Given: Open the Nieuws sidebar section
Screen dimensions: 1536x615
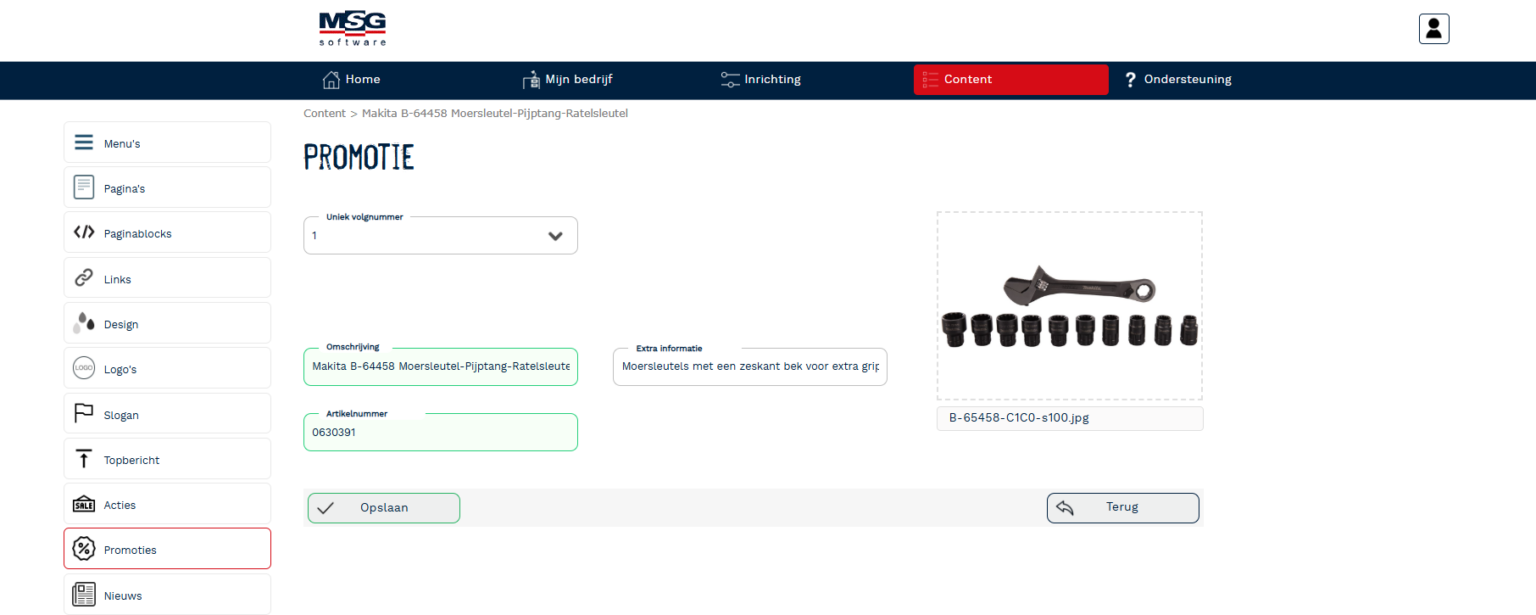Looking at the screenshot, I should coord(167,595).
